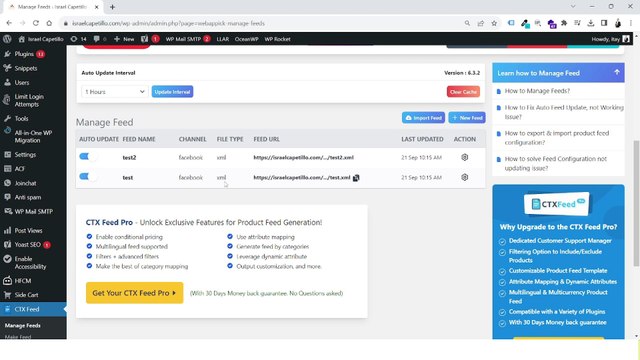Open Yoast icon in admin bar
This screenshot has width=640, height=360.
(x=149, y=39)
